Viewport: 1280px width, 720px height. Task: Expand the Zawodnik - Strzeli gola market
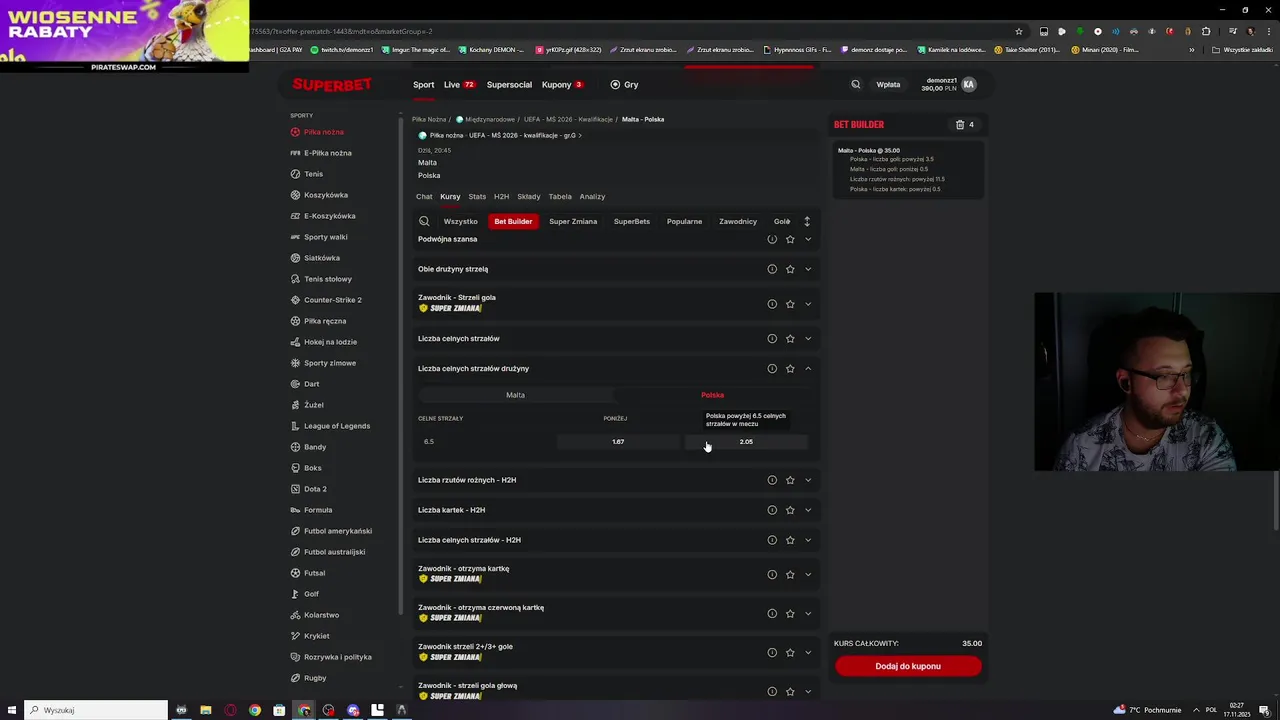tap(808, 303)
